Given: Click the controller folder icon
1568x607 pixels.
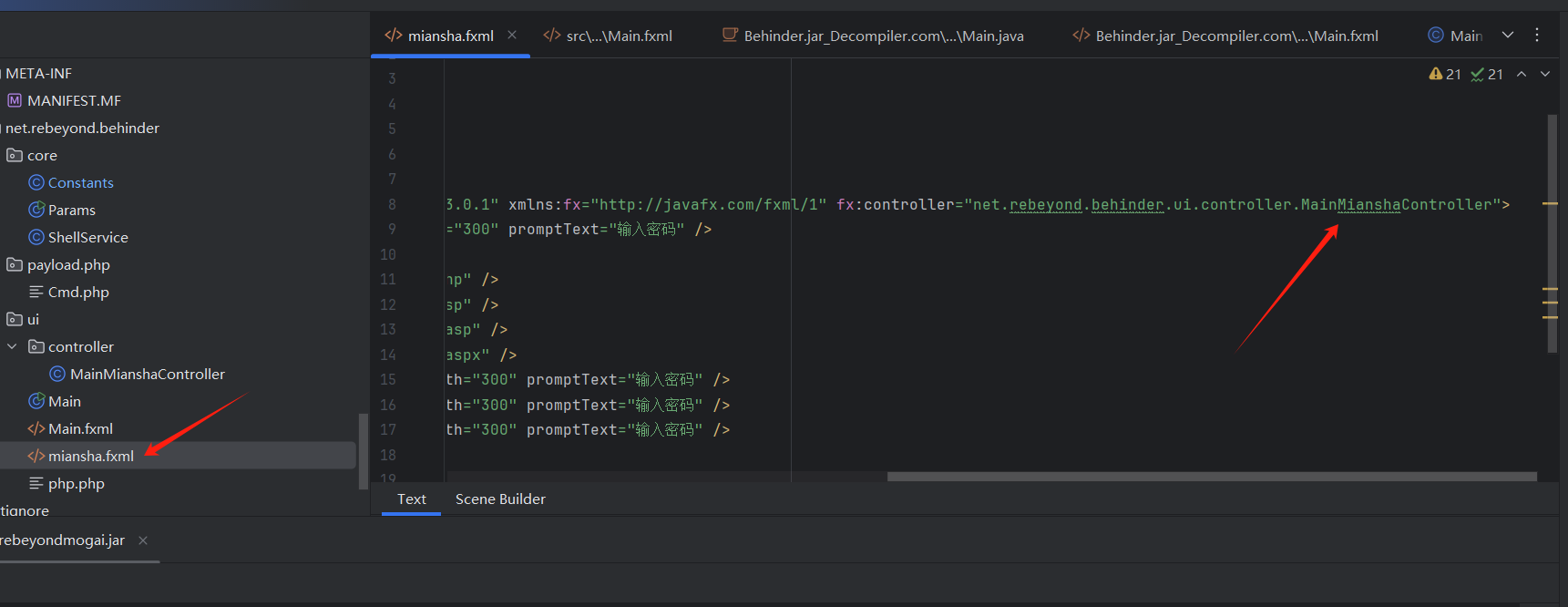Looking at the screenshot, I should coord(36,346).
